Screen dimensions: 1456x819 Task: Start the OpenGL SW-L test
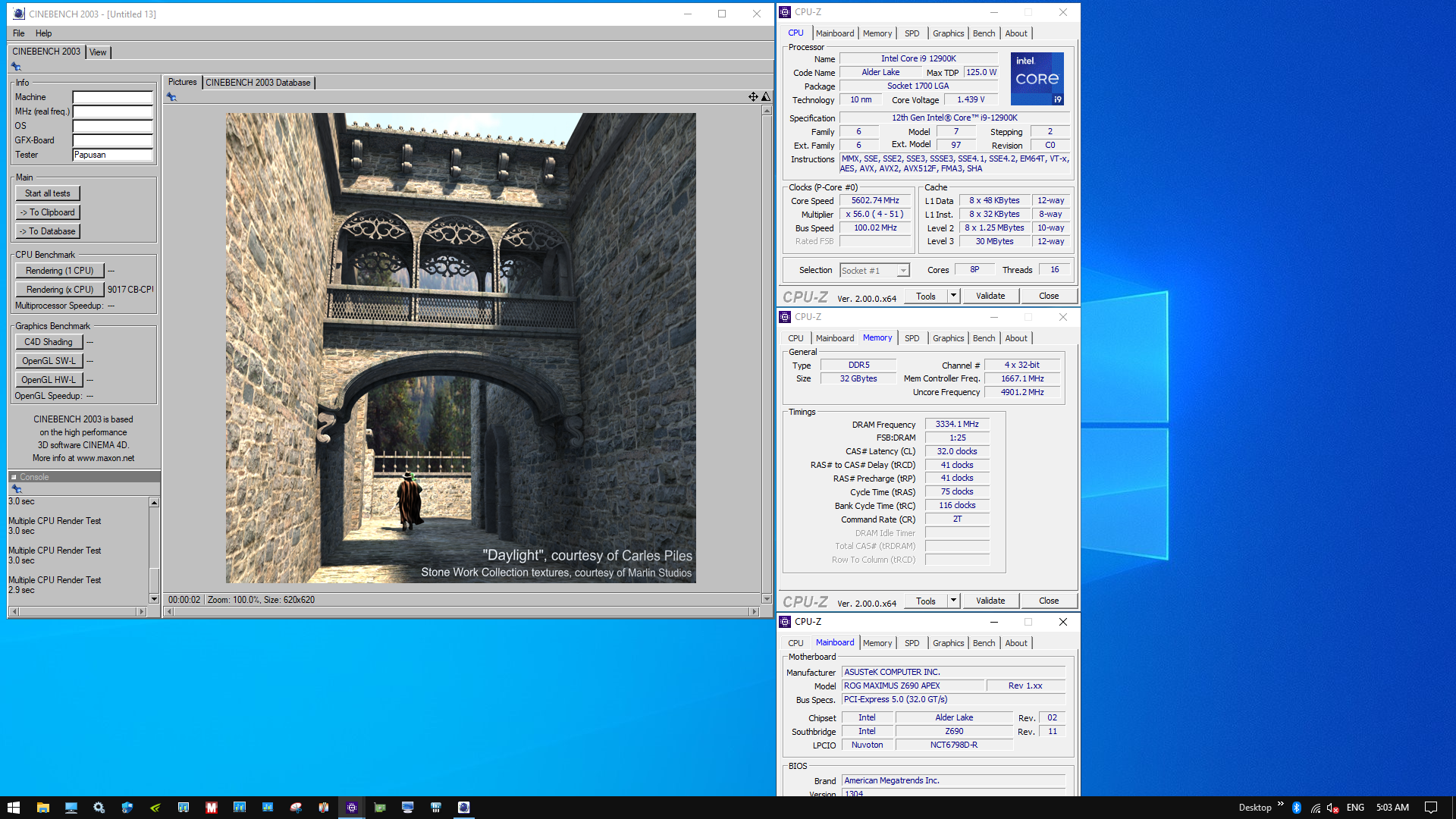[49, 361]
